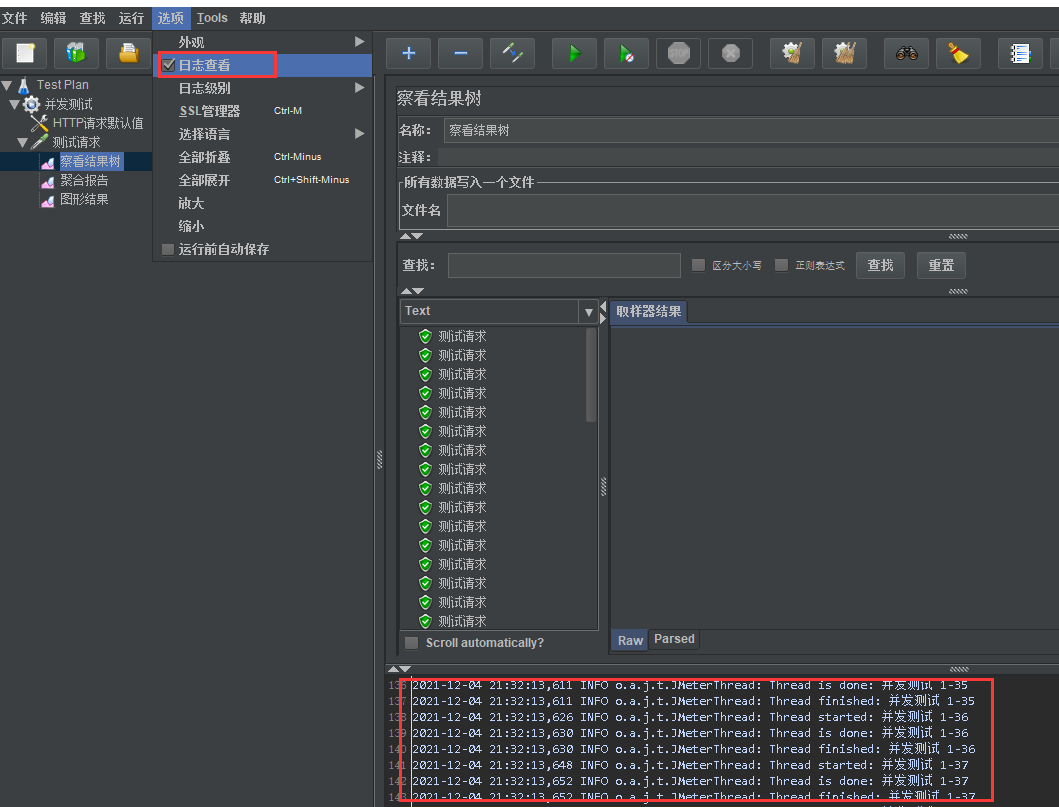Click the Stop test icon
This screenshot has height=807, width=1059.
(679, 53)
